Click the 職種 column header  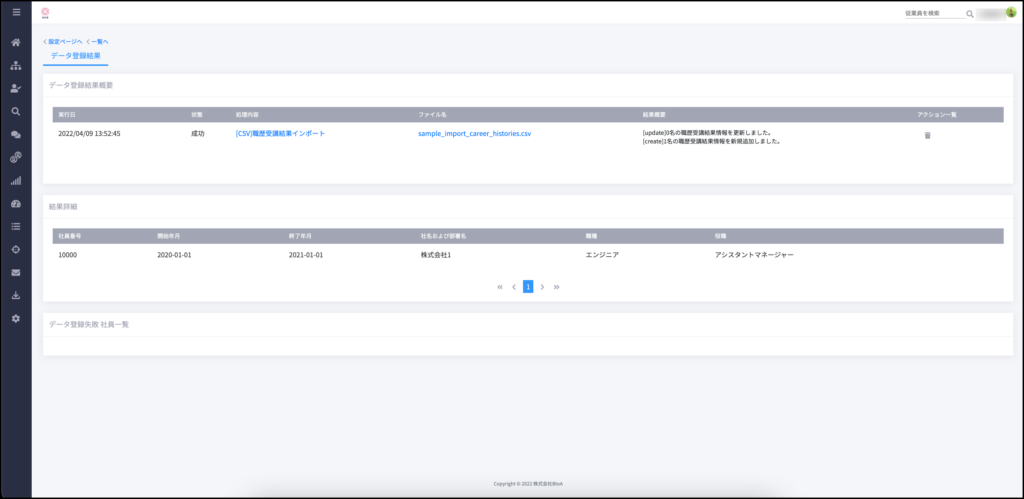(x=592, y=236)
